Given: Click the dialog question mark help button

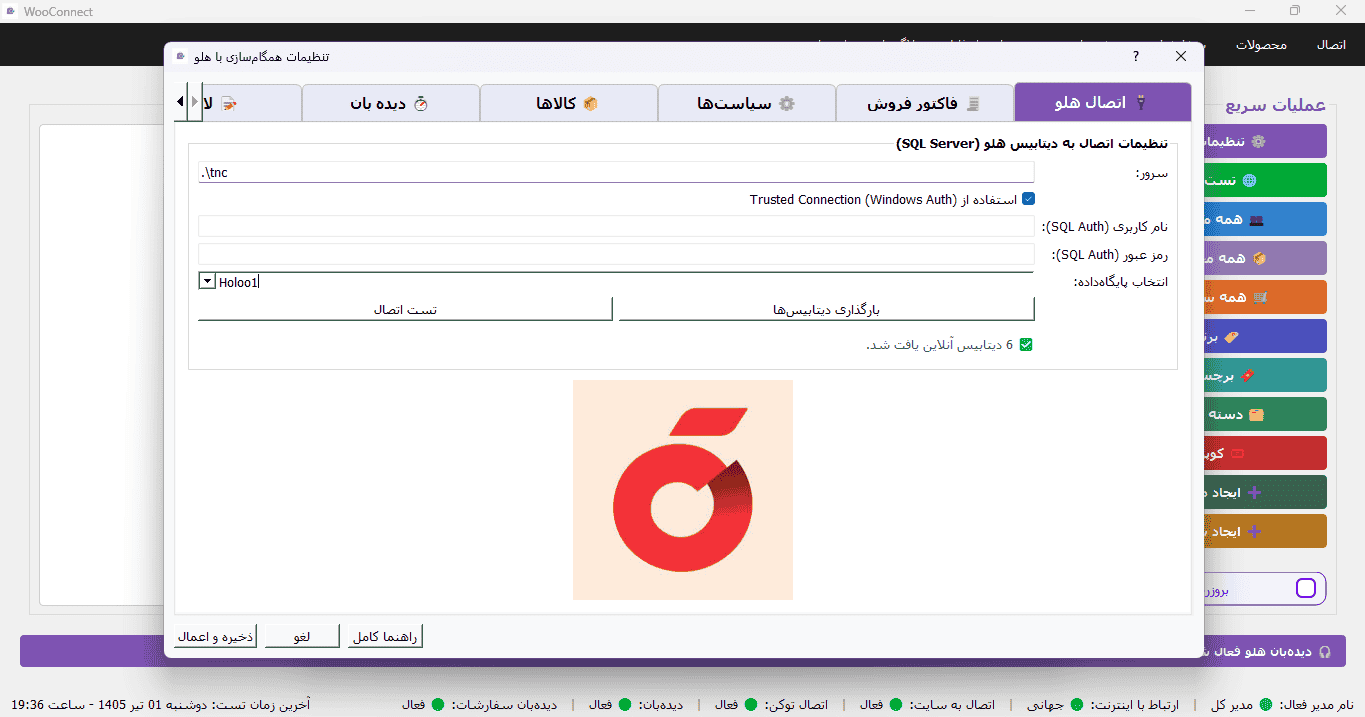Looking at the screenshot, I should (x=1136, y=56).
